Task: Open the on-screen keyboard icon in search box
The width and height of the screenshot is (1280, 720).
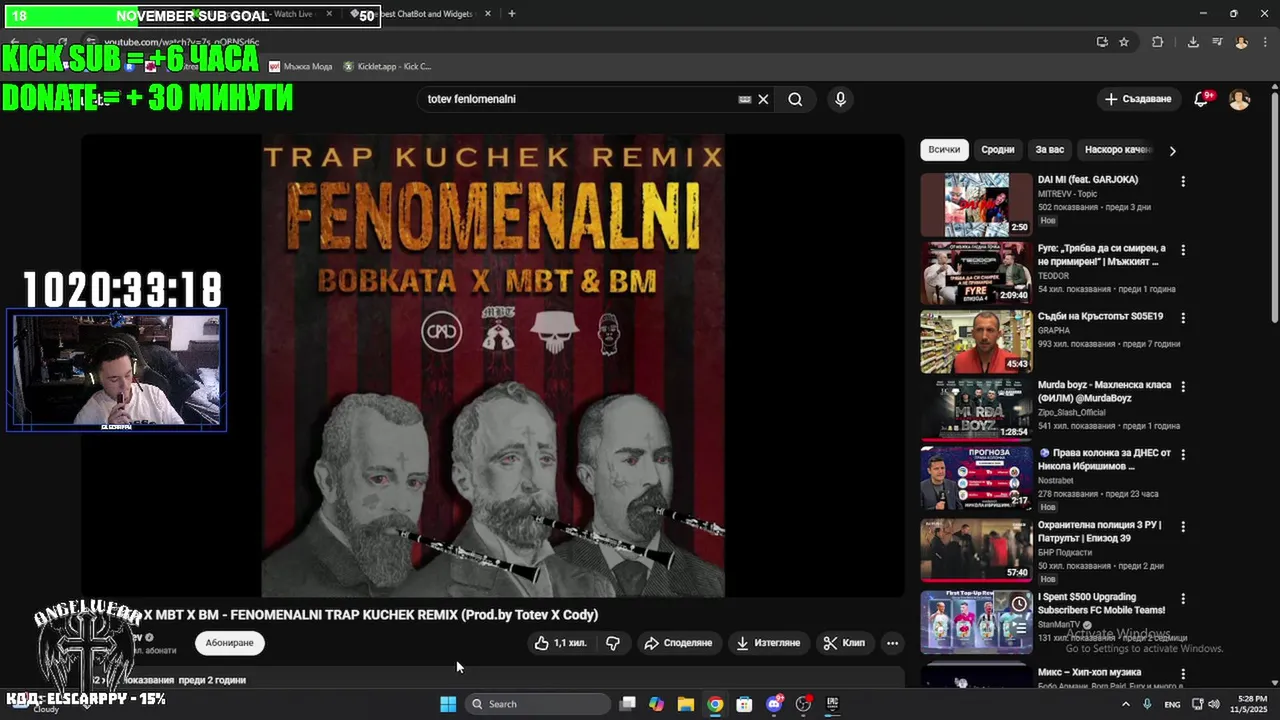Action: click(745, 99)
